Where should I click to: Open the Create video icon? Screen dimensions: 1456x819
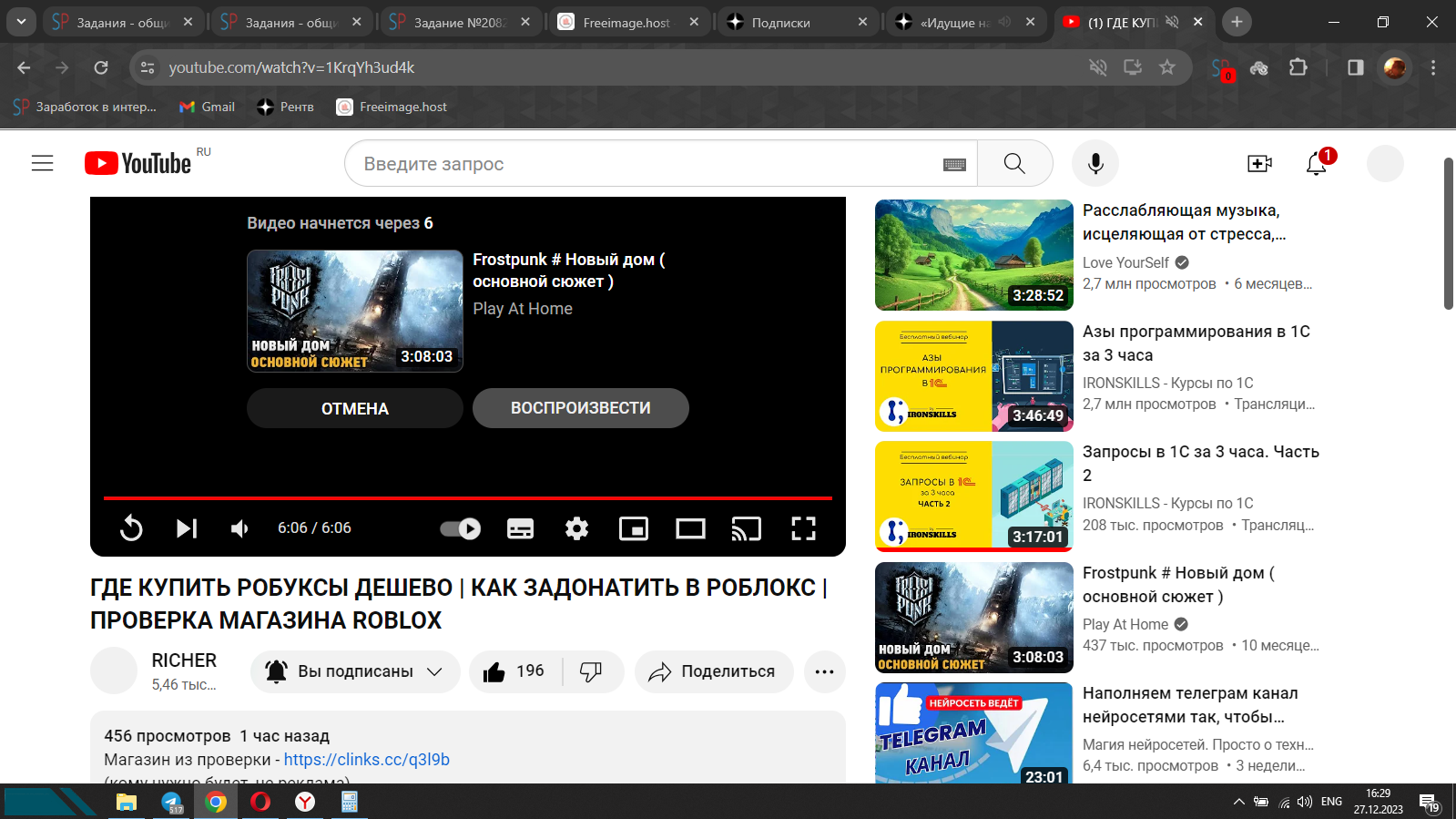(x=1259, y=163)
